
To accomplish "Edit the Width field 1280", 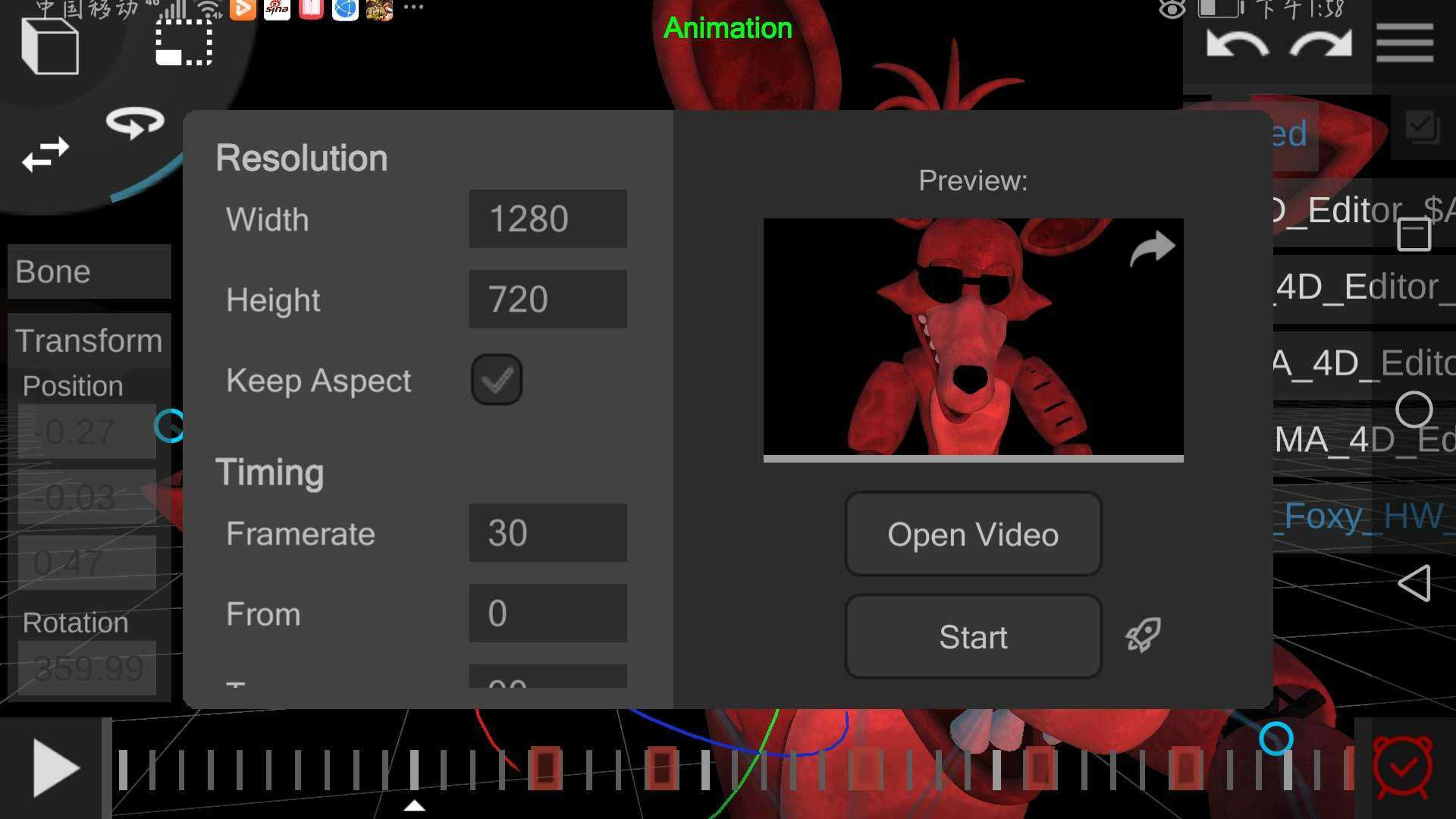I will [x=548, y=219].
